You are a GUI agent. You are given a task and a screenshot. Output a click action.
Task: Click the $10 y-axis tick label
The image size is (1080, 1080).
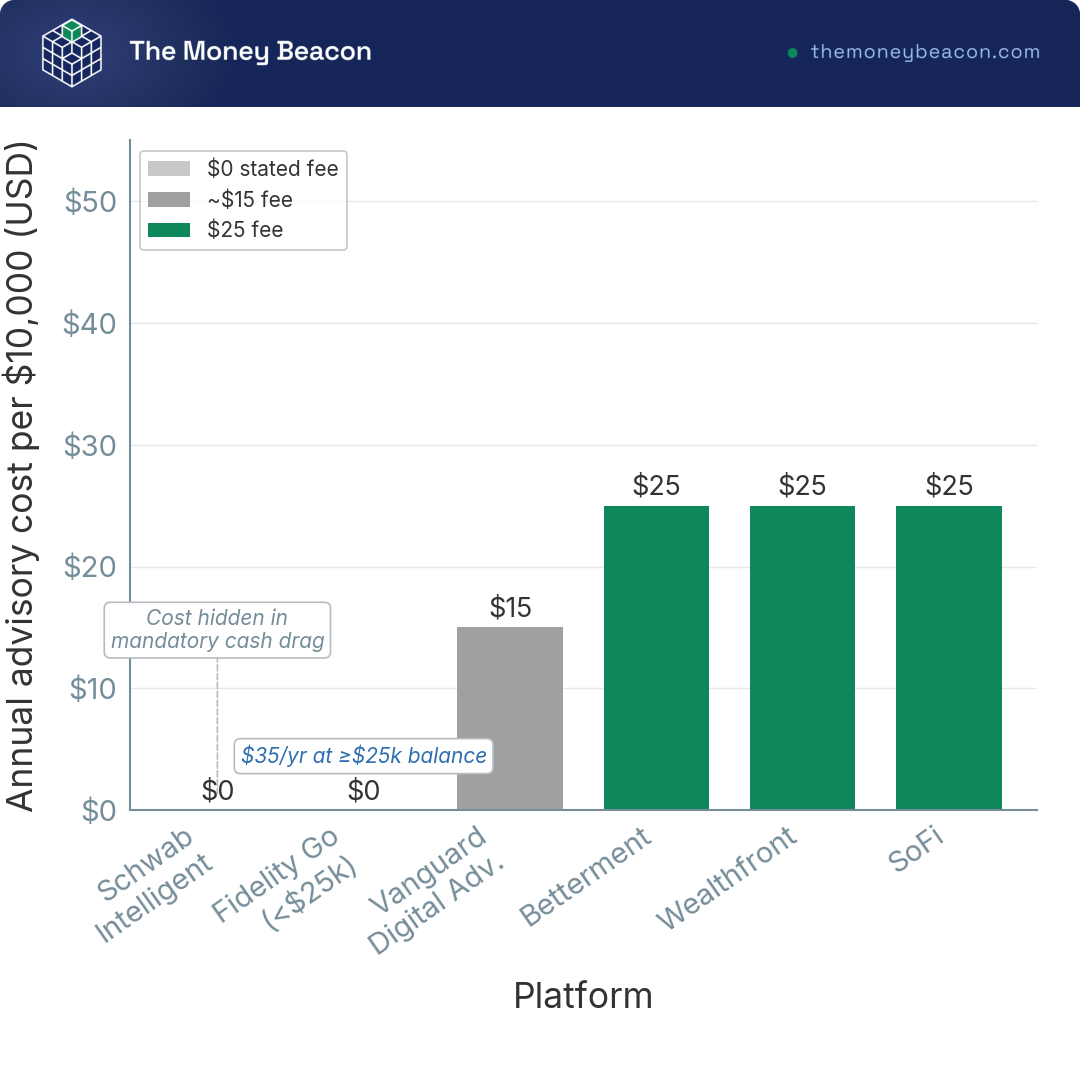pos(92,689)
